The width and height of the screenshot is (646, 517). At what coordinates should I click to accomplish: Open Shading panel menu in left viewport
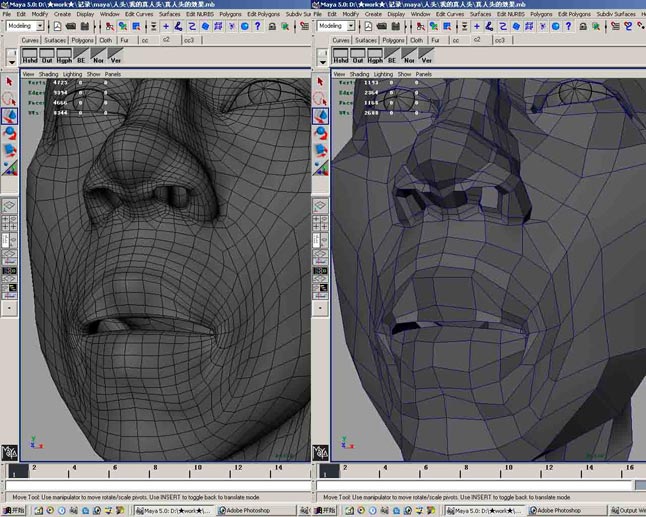tap(49, 74)
